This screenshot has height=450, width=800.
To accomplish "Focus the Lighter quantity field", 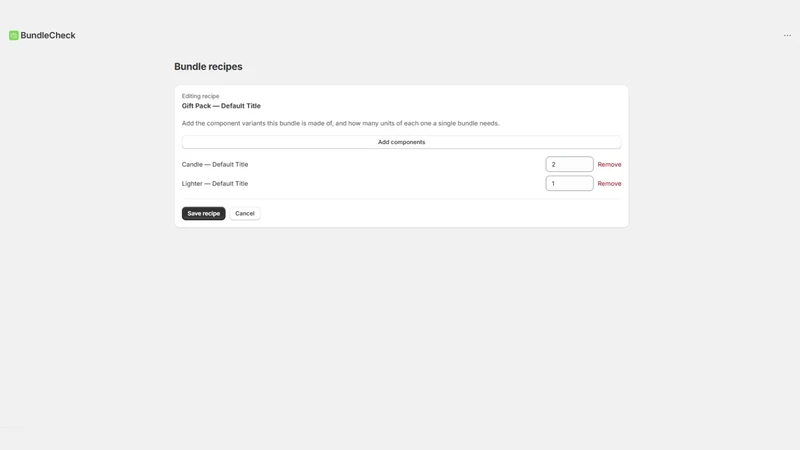I will tap(569, 183).
